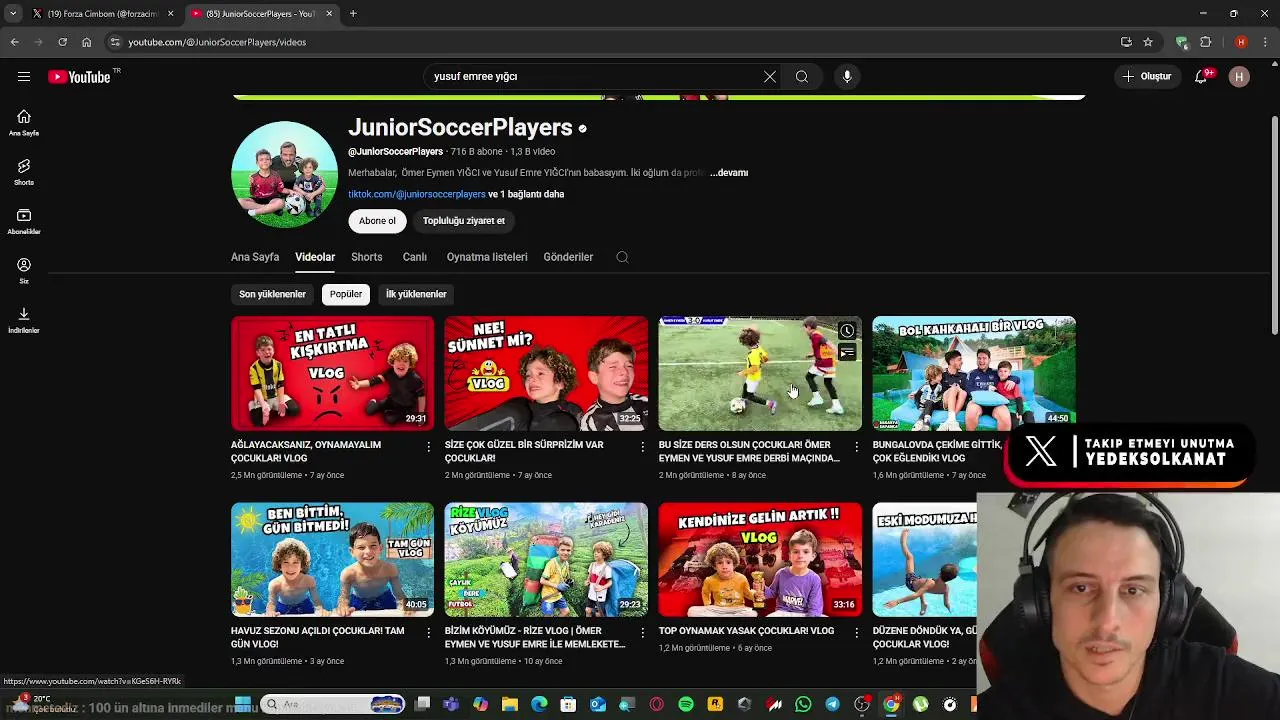The image size is (1280, 720).
Task: Open options for BİZİM KÖYÜMÜZ video
Action: pos(643,633)
